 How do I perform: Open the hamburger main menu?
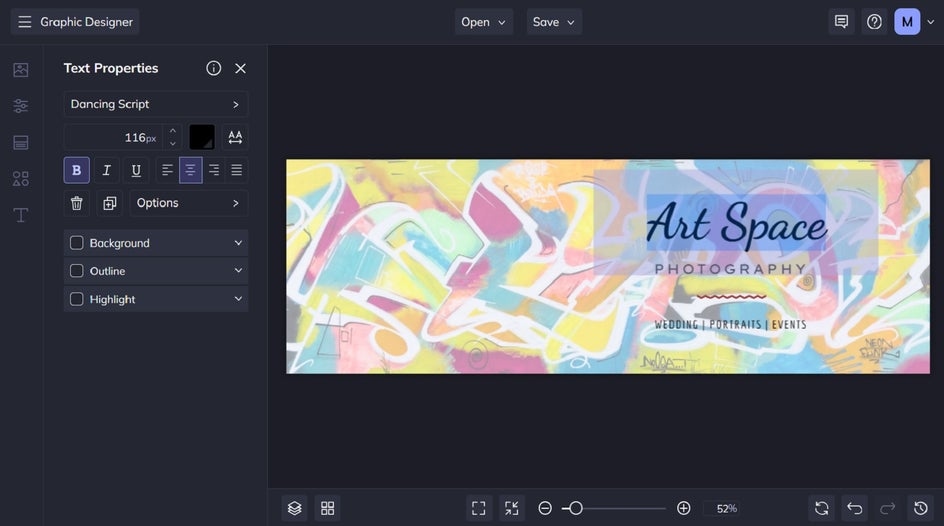(x=25, y=22)
